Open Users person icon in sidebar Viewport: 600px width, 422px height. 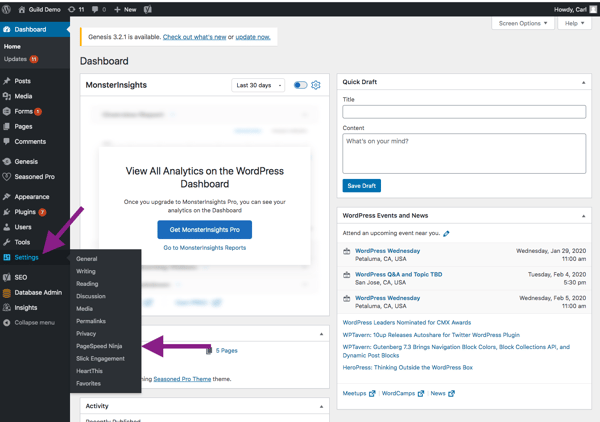point(7,227)
